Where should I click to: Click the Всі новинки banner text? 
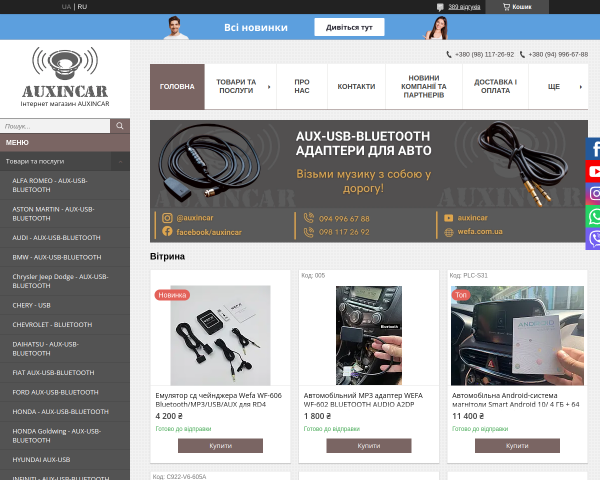click(x=256, y=28)
